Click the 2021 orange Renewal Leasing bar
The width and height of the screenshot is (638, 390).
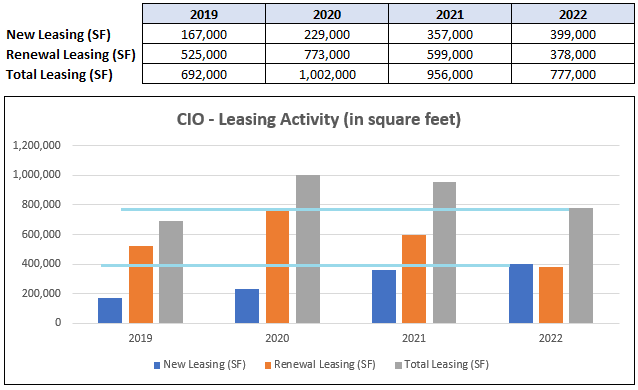point(414,279)
